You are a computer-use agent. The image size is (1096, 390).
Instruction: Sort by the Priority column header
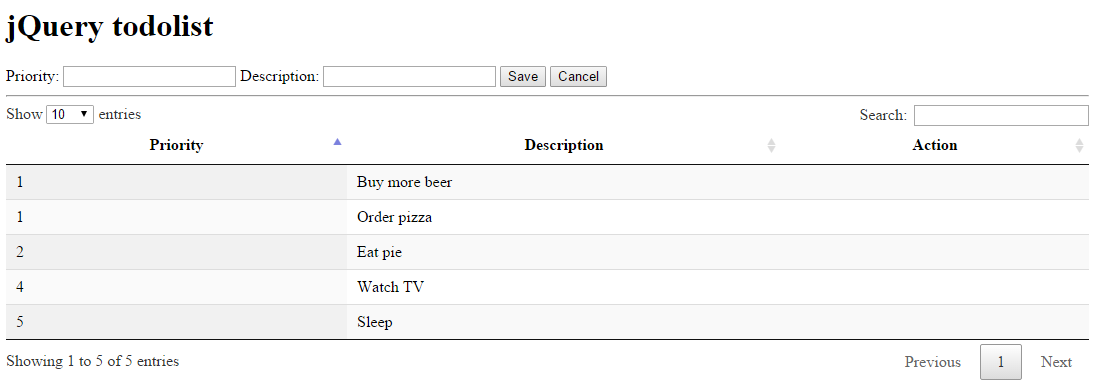[176, 145]
